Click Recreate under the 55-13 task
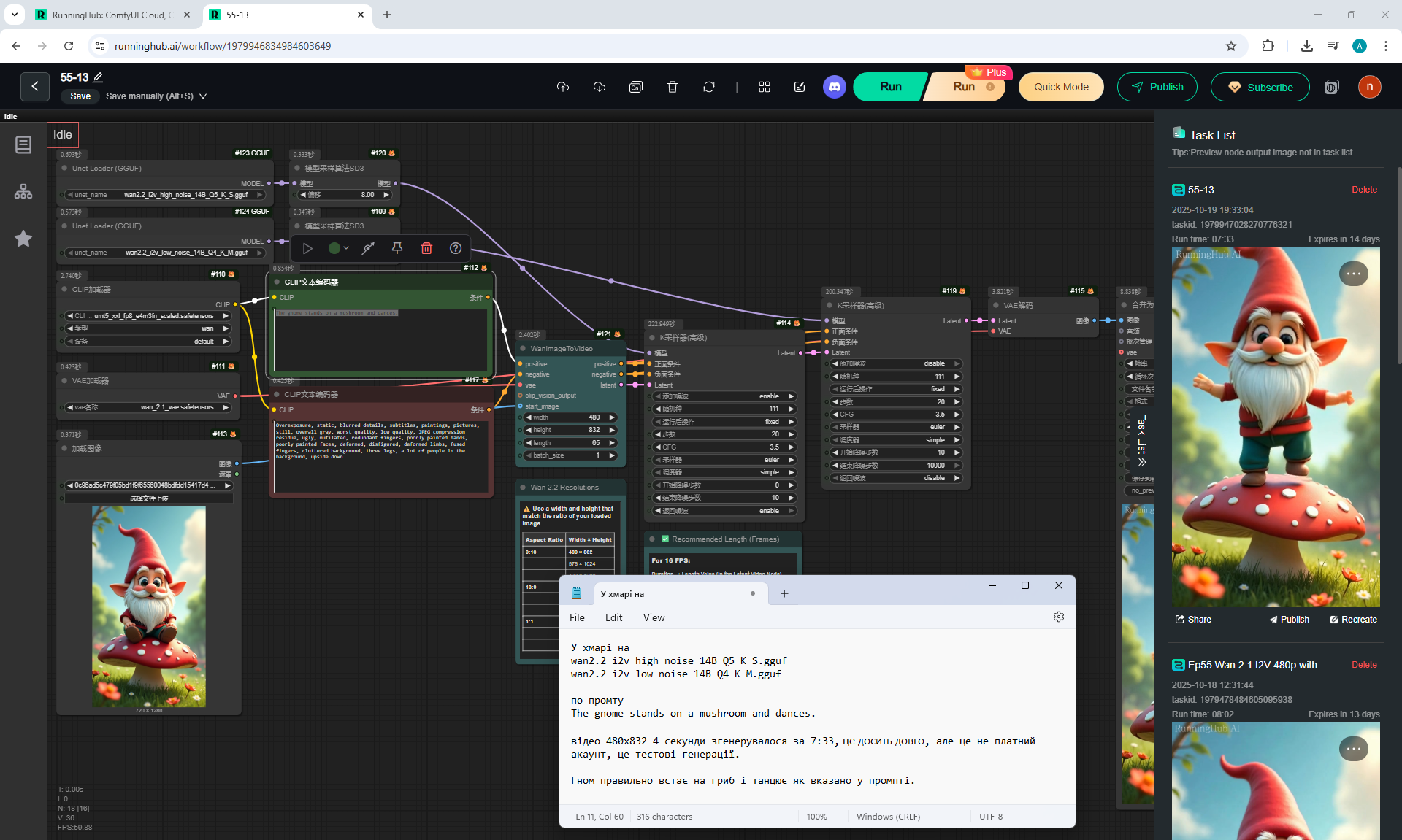 (1353, 620)
